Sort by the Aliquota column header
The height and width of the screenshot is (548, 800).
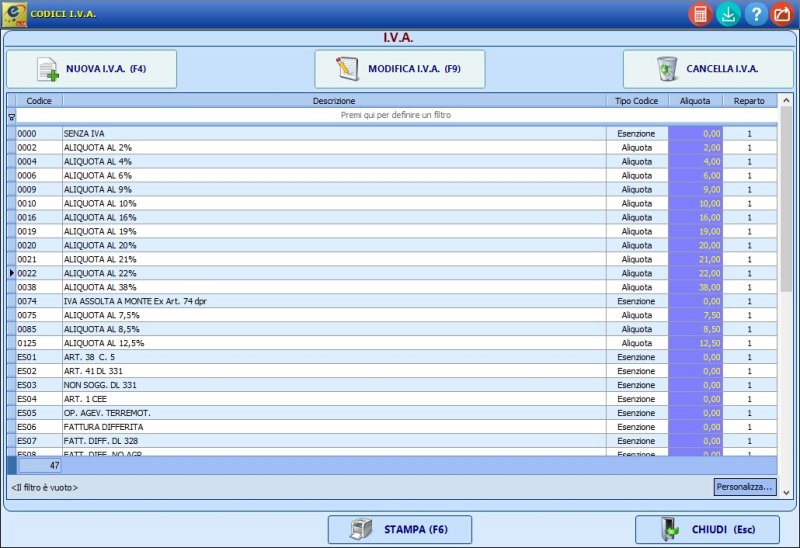coord(695,101)
